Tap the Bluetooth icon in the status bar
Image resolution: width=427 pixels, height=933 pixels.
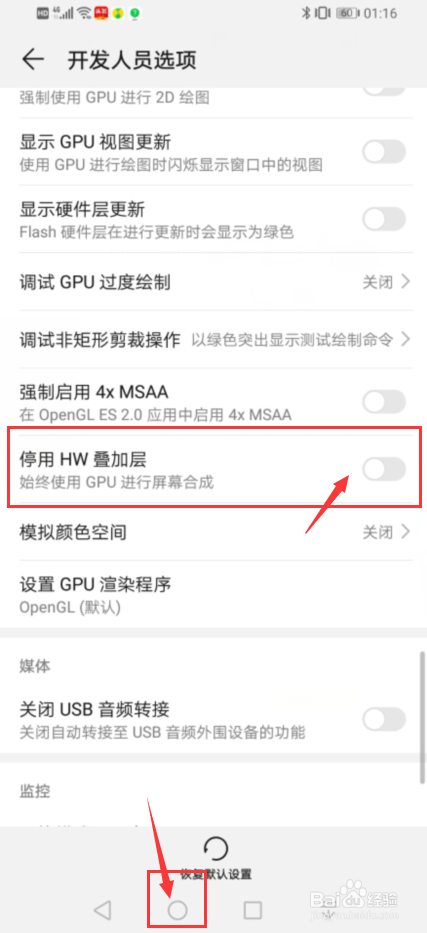[306, 12]
